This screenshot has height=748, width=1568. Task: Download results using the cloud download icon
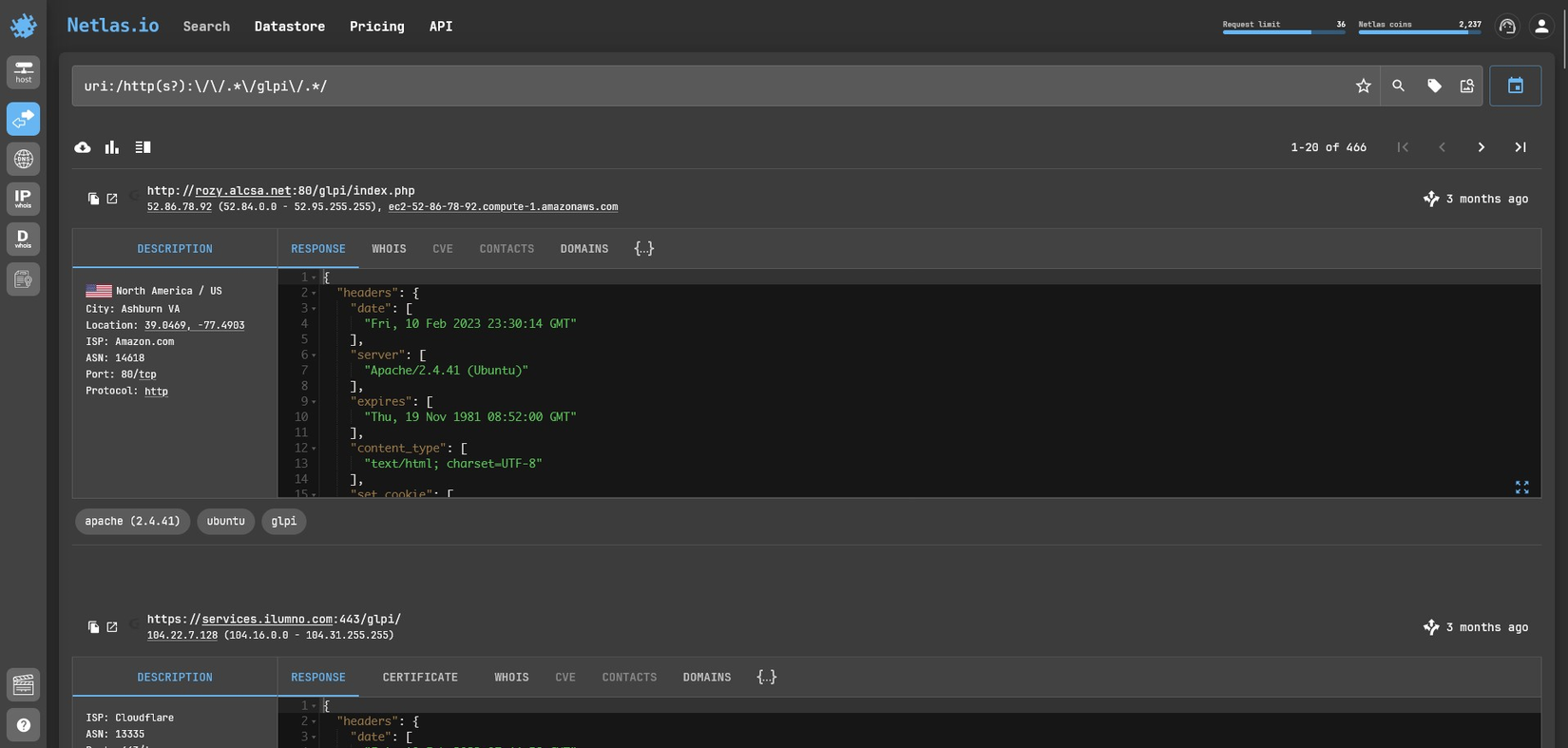click(x=83, y=147)
